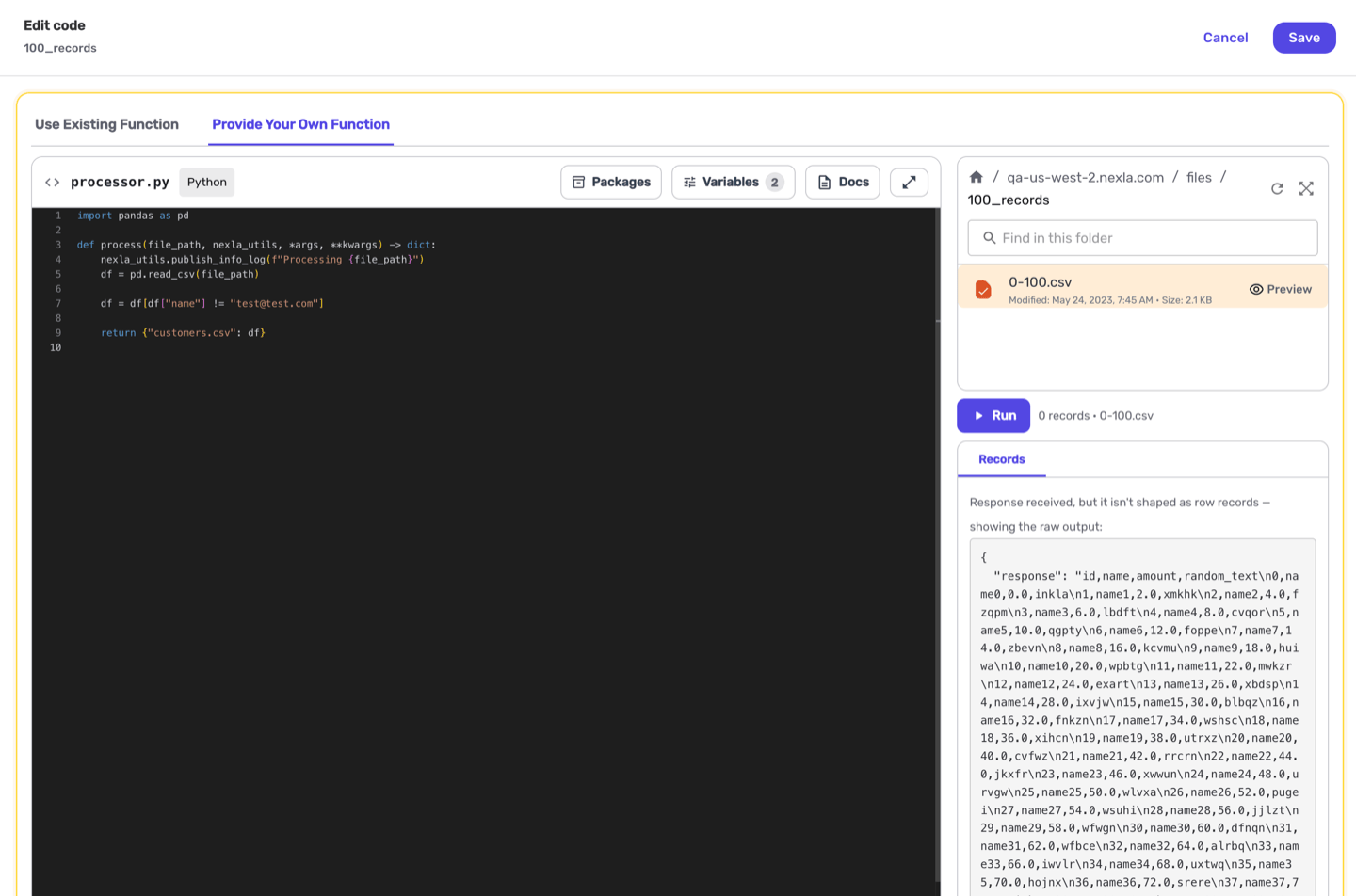Image resolution: width=1356 pixels, height=896 pixels.
Task: Run the function on 0-100.csv
Action: pyautogui.click(x=993, y=415)
